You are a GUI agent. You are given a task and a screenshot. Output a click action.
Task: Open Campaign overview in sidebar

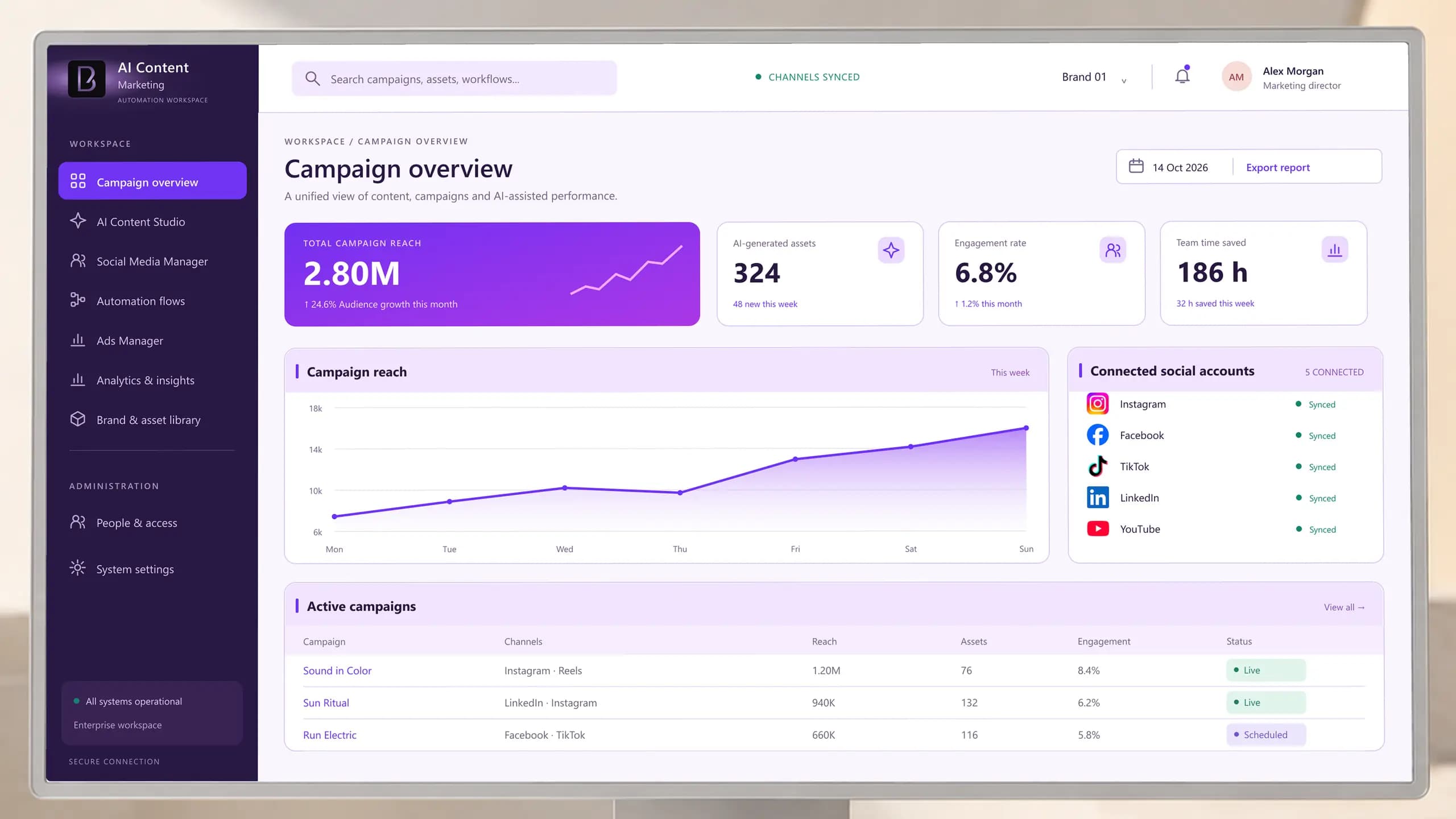(152, 181)
